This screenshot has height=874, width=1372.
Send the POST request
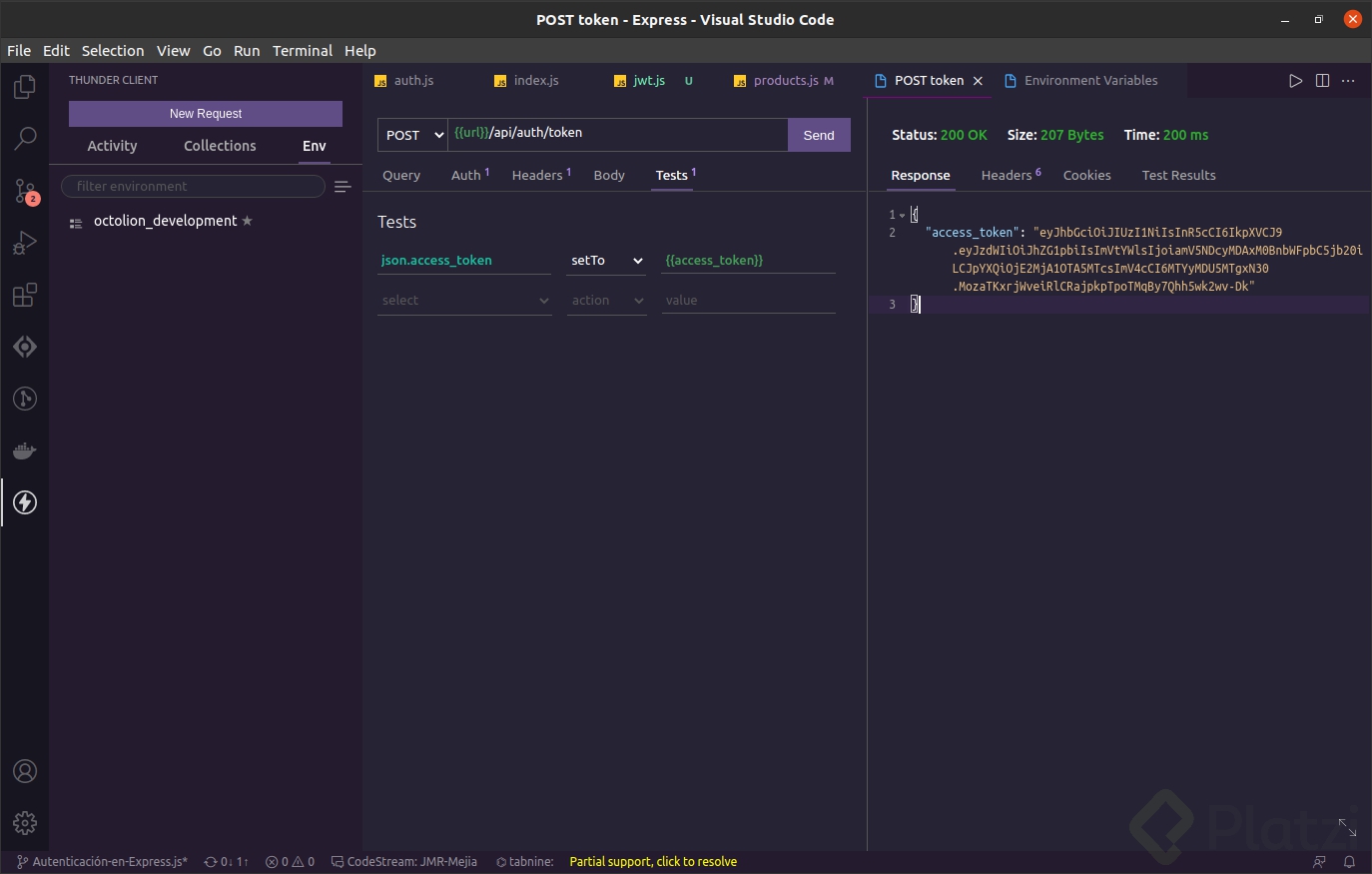coord(819,135)
